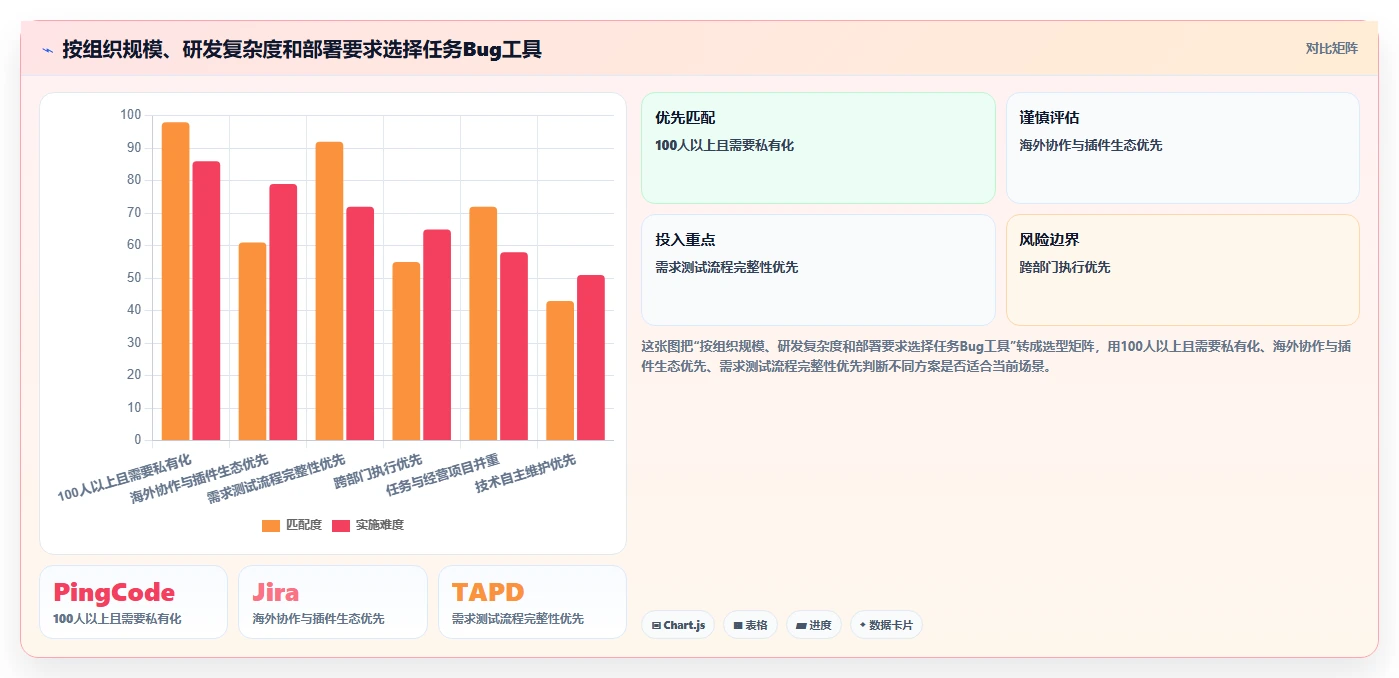Click the Chart.js tag chip
Viewport: 1399px width, 678px height.
pyautogui.click(x=678, y=625)
